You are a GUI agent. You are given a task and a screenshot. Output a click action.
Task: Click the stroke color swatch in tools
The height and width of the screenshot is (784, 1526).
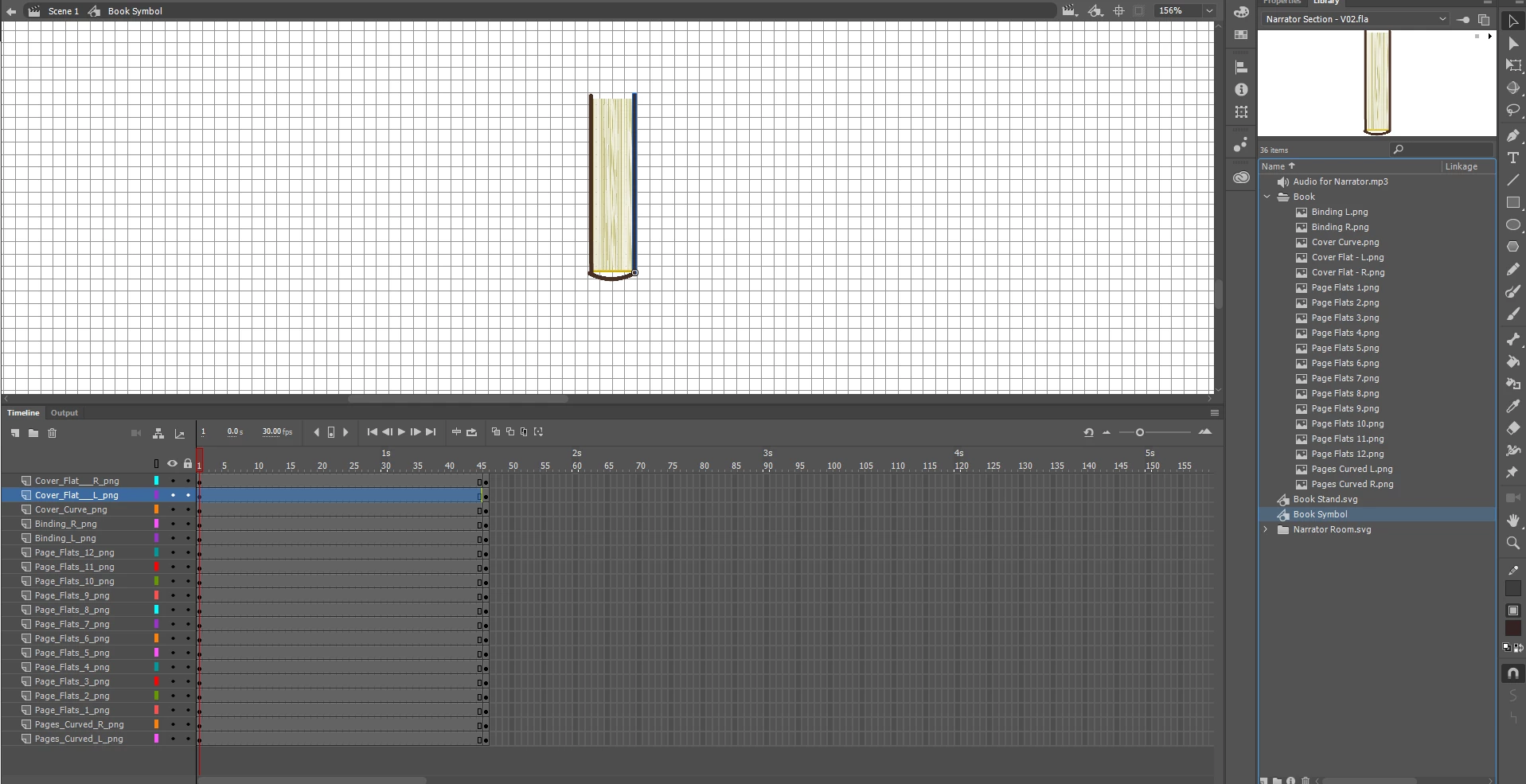tap(1513, 589)
